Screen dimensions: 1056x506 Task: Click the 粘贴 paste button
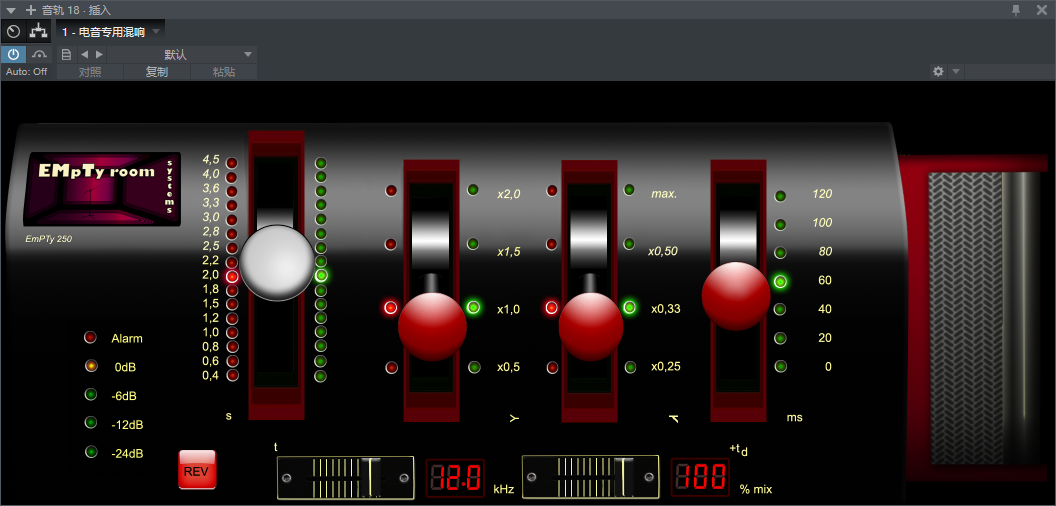click(x=223, y=72)
